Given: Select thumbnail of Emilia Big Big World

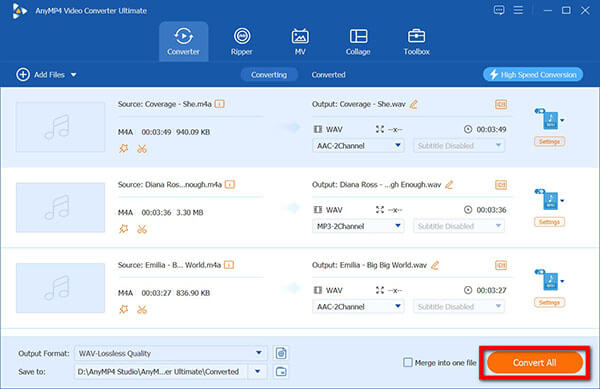Looking at the screenshot, I should [60, 288].
